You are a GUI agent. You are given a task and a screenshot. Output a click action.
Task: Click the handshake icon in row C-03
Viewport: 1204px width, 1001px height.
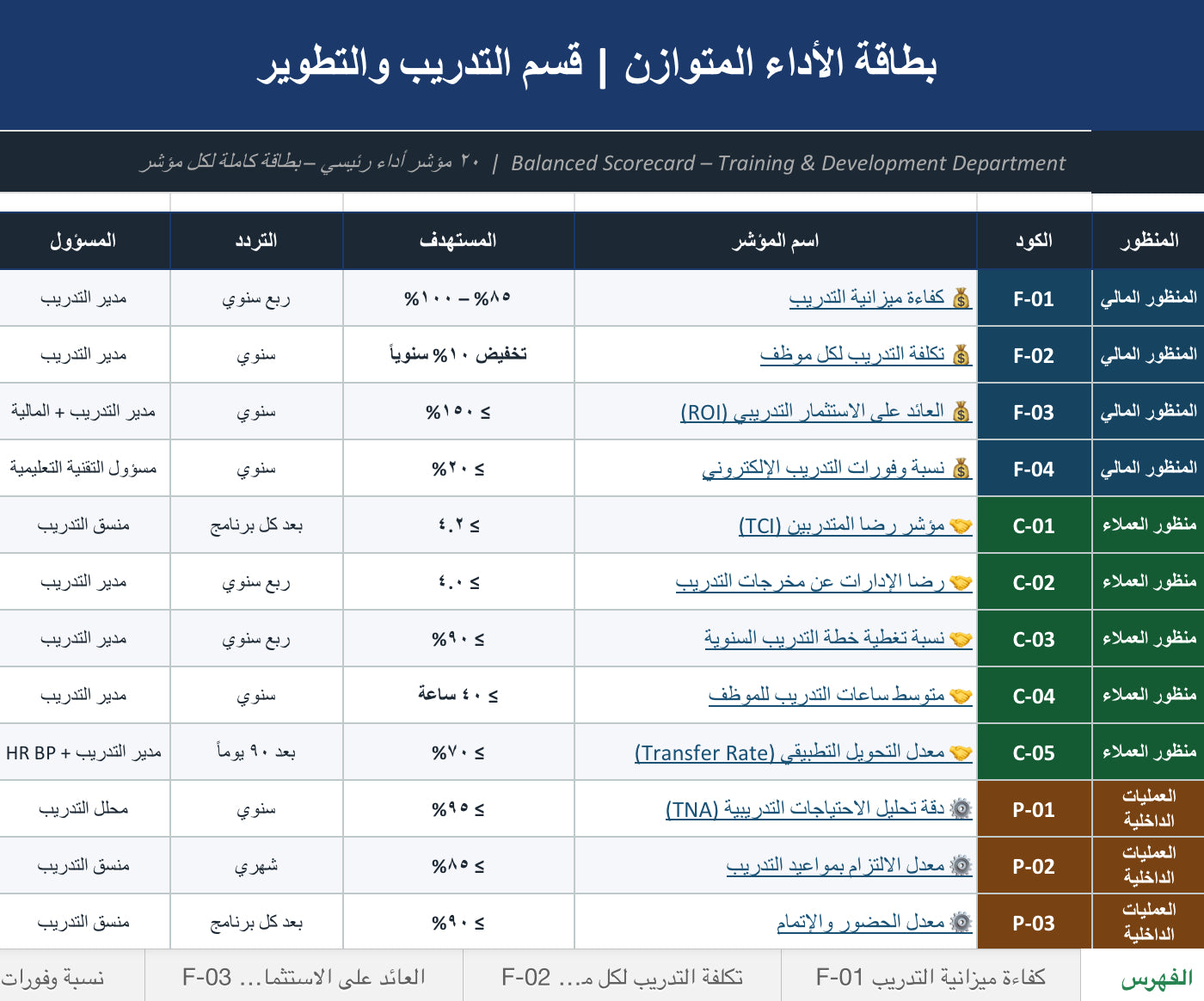961,639
